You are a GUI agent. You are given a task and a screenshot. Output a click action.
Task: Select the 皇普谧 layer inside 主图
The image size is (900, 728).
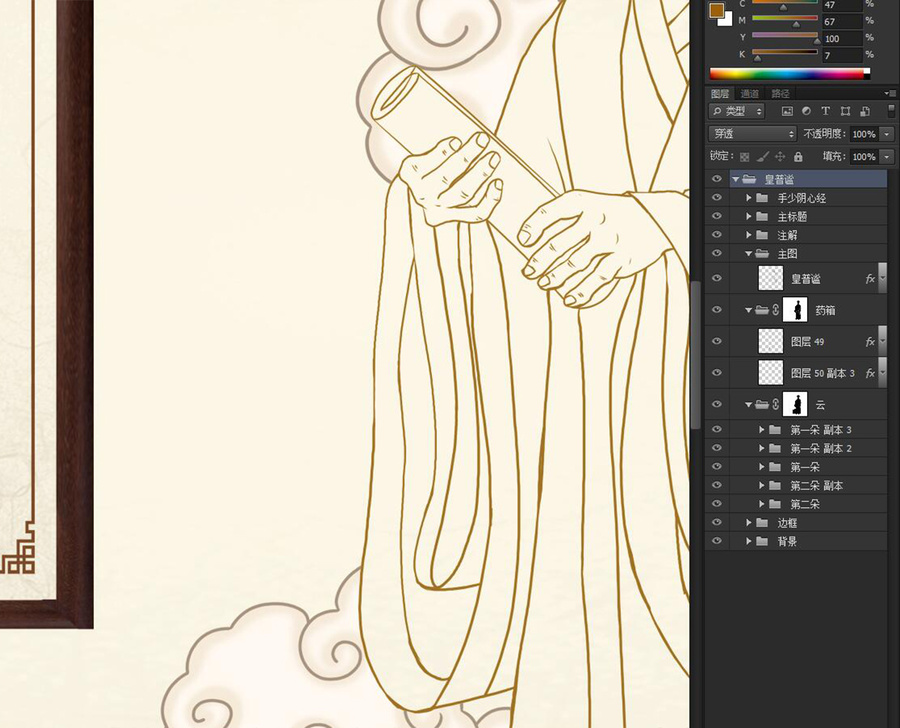click(x=796, y=278)
